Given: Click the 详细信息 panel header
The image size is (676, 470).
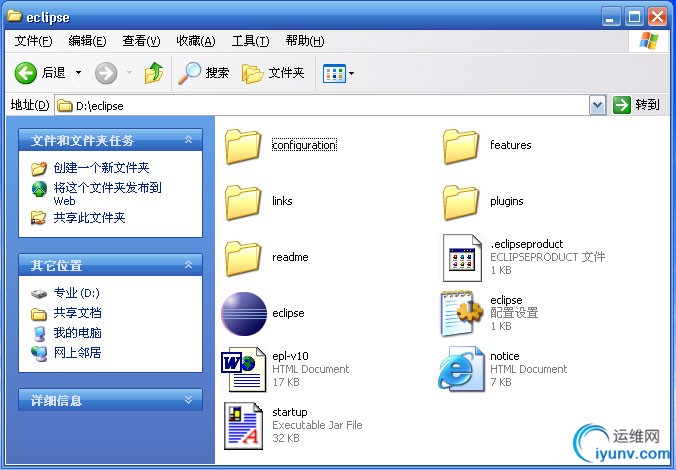Looking at the screenshot, I should pyautogui.click(x=110, y=400).
